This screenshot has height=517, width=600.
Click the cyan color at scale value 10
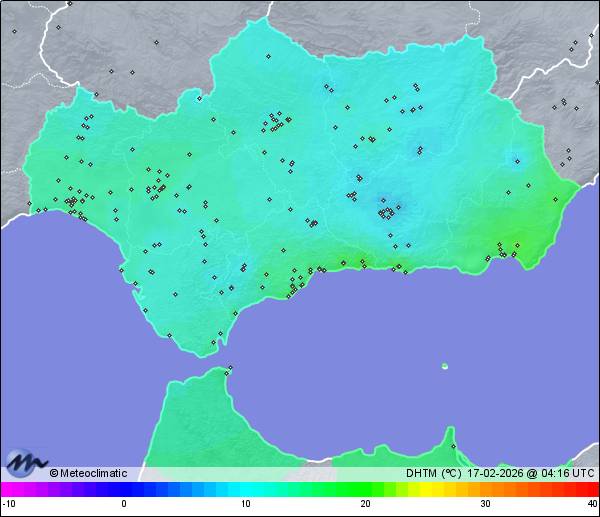(x=244, y=490)
